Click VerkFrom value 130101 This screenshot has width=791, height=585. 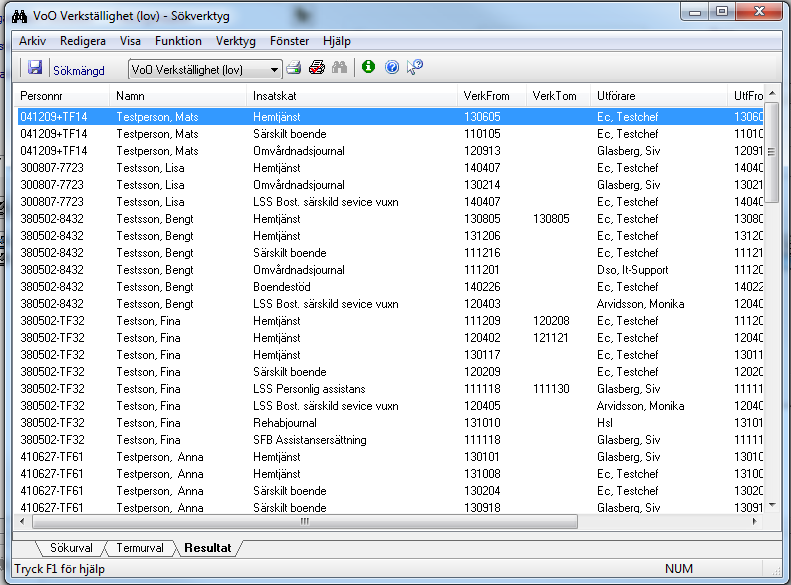coord(482,457)
